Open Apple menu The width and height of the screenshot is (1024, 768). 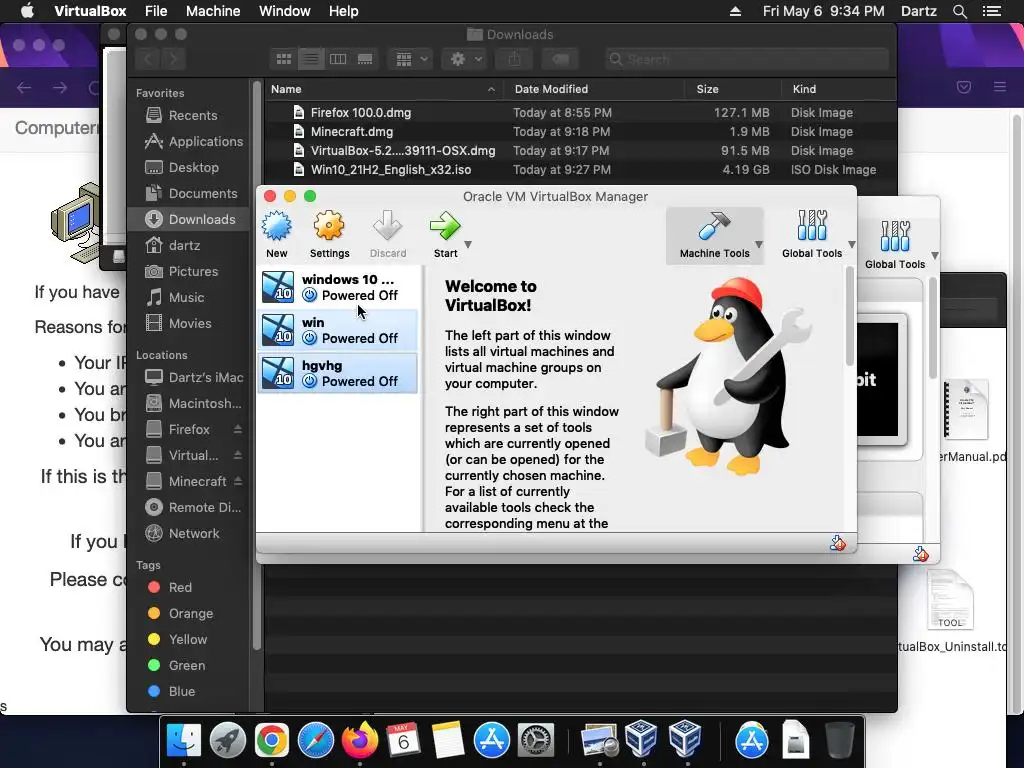(x=27, y=11)
